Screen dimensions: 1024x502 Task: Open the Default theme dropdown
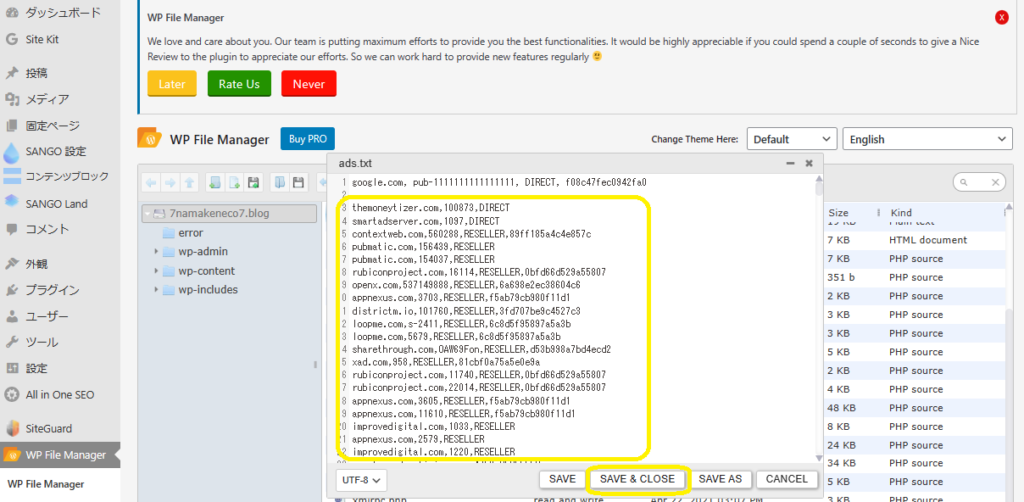pyautogui.click(x=792, y=139)
